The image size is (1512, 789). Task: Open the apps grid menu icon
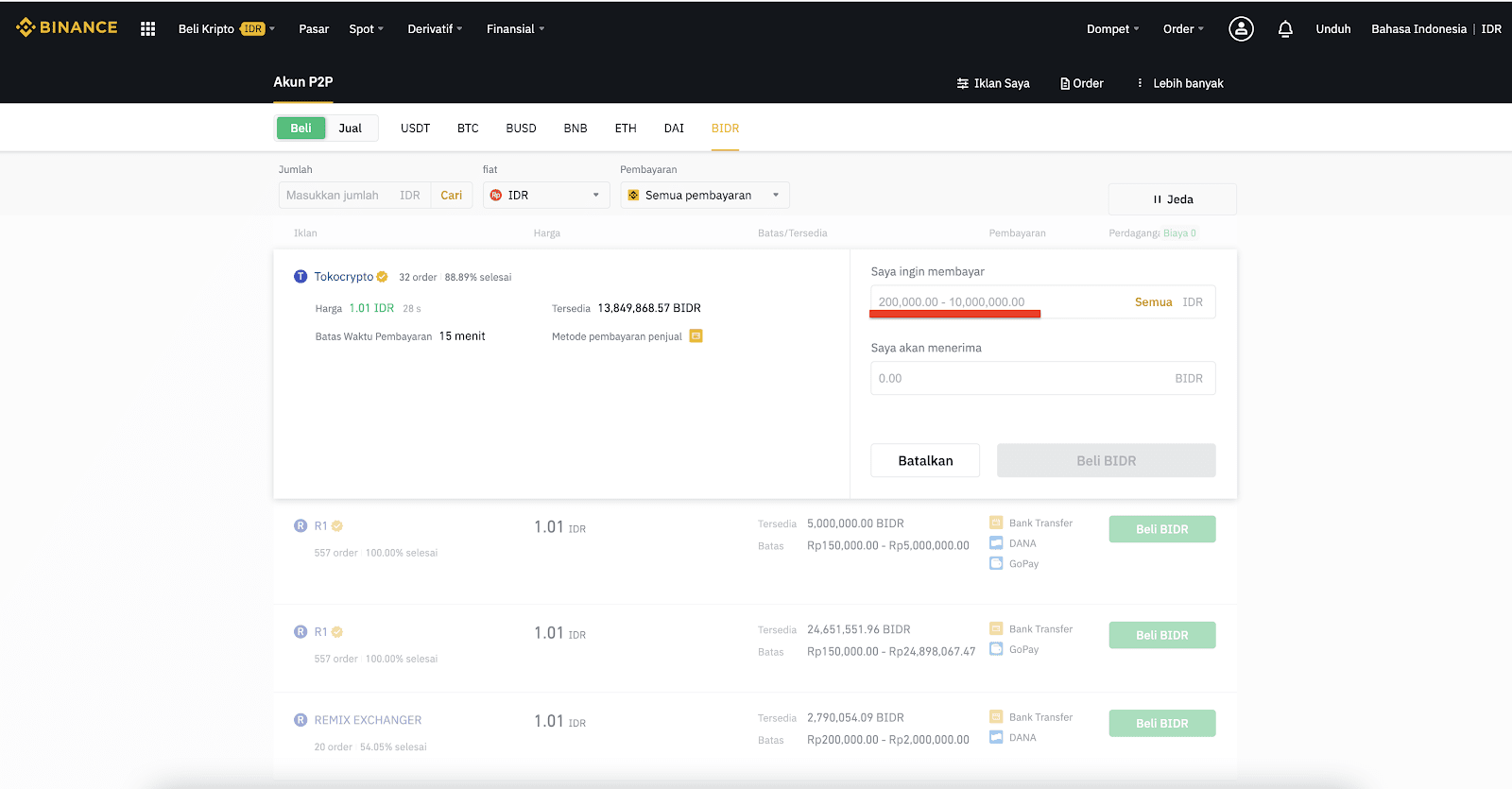pyautogui.click(x=147, y=29)
